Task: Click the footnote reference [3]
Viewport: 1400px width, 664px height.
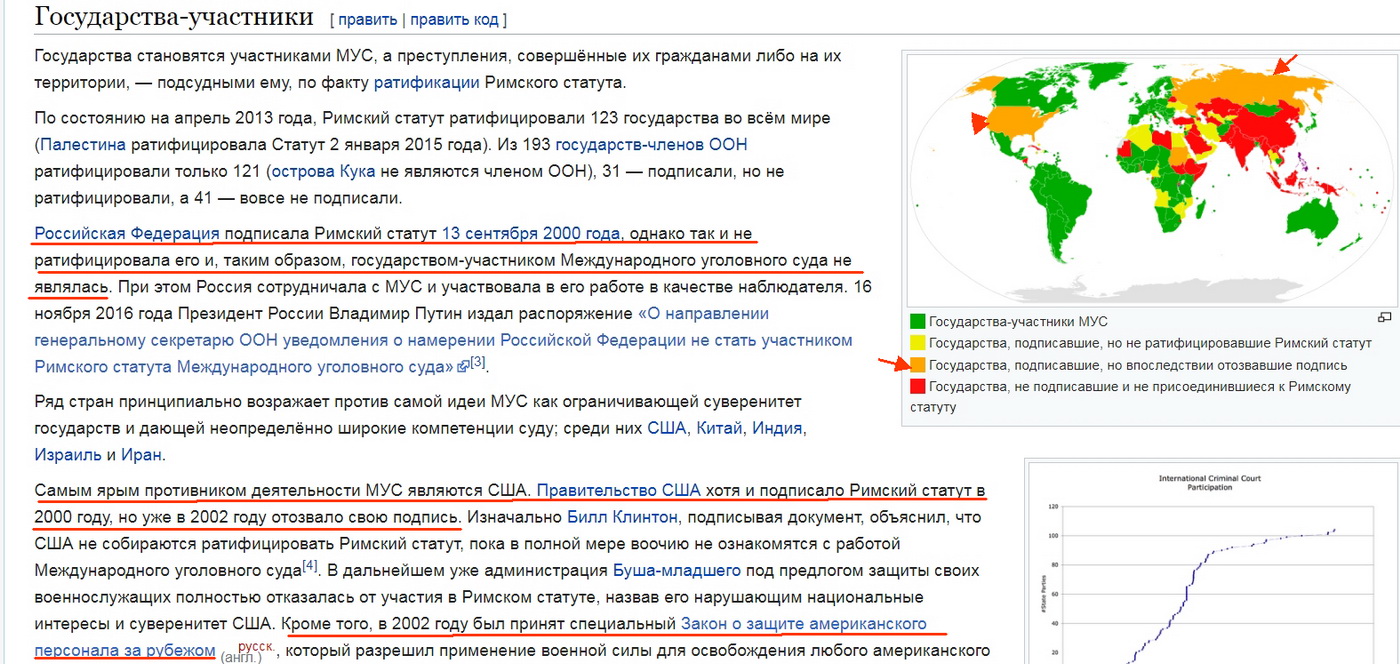Action: click(478, 361)
